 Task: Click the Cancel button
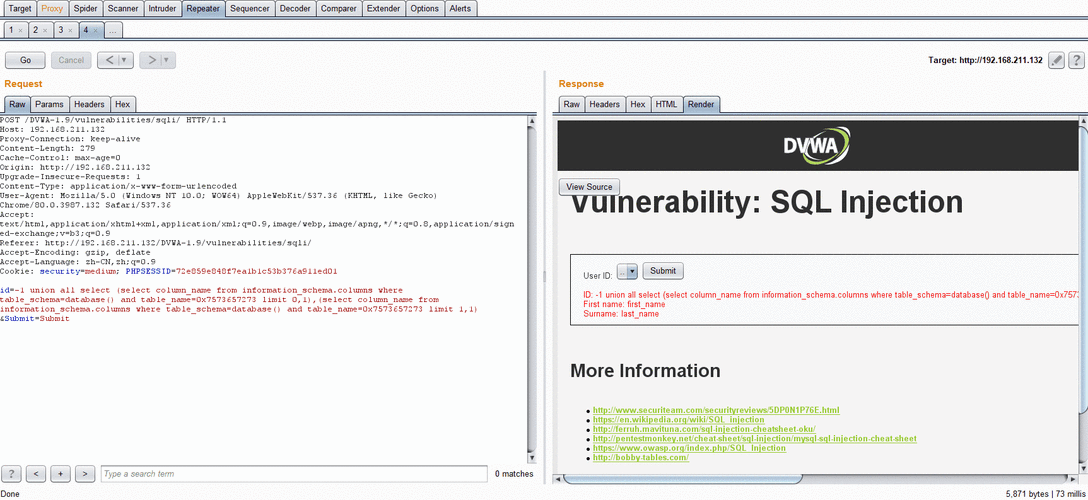click(71, 60)
